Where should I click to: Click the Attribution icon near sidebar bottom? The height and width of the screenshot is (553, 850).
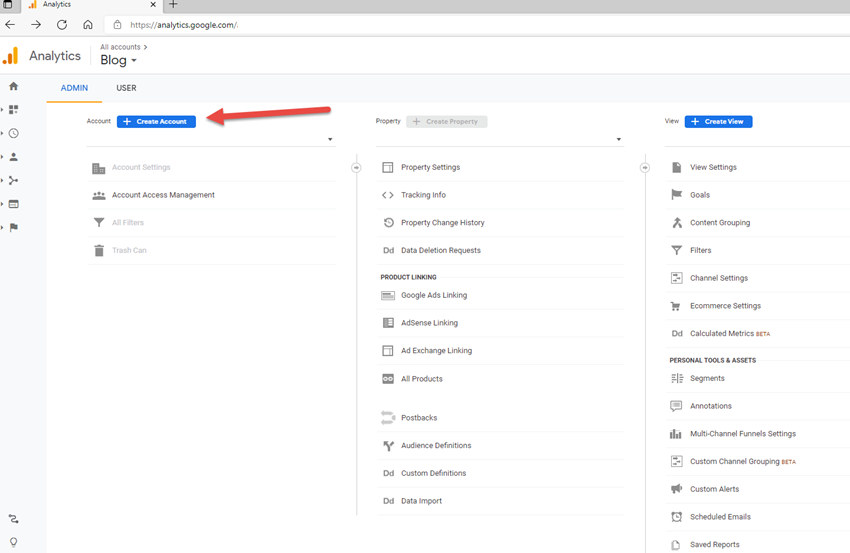14,519
